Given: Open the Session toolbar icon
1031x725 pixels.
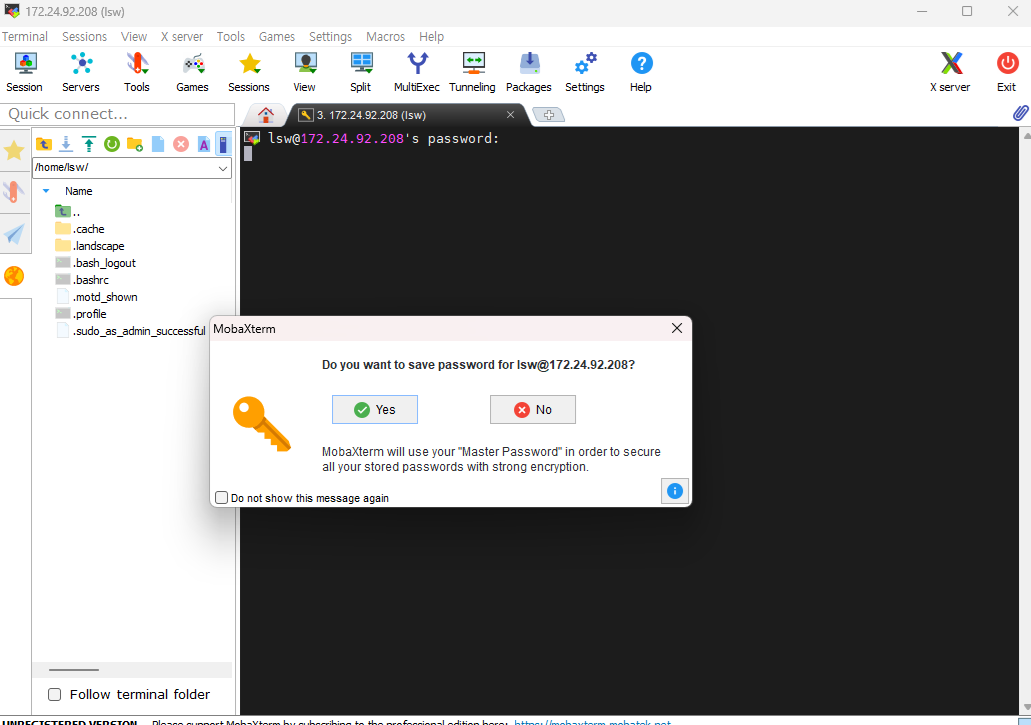Looking at the screenshot, I should (x=24, y=72).
